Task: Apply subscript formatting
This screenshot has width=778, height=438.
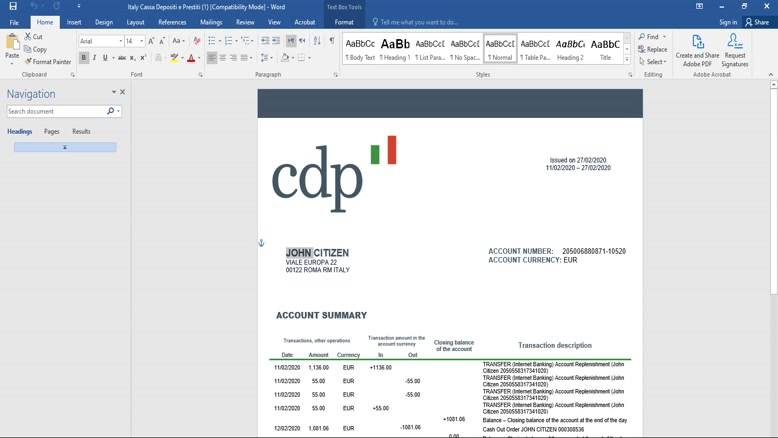Action: click(x=132, y=58)
